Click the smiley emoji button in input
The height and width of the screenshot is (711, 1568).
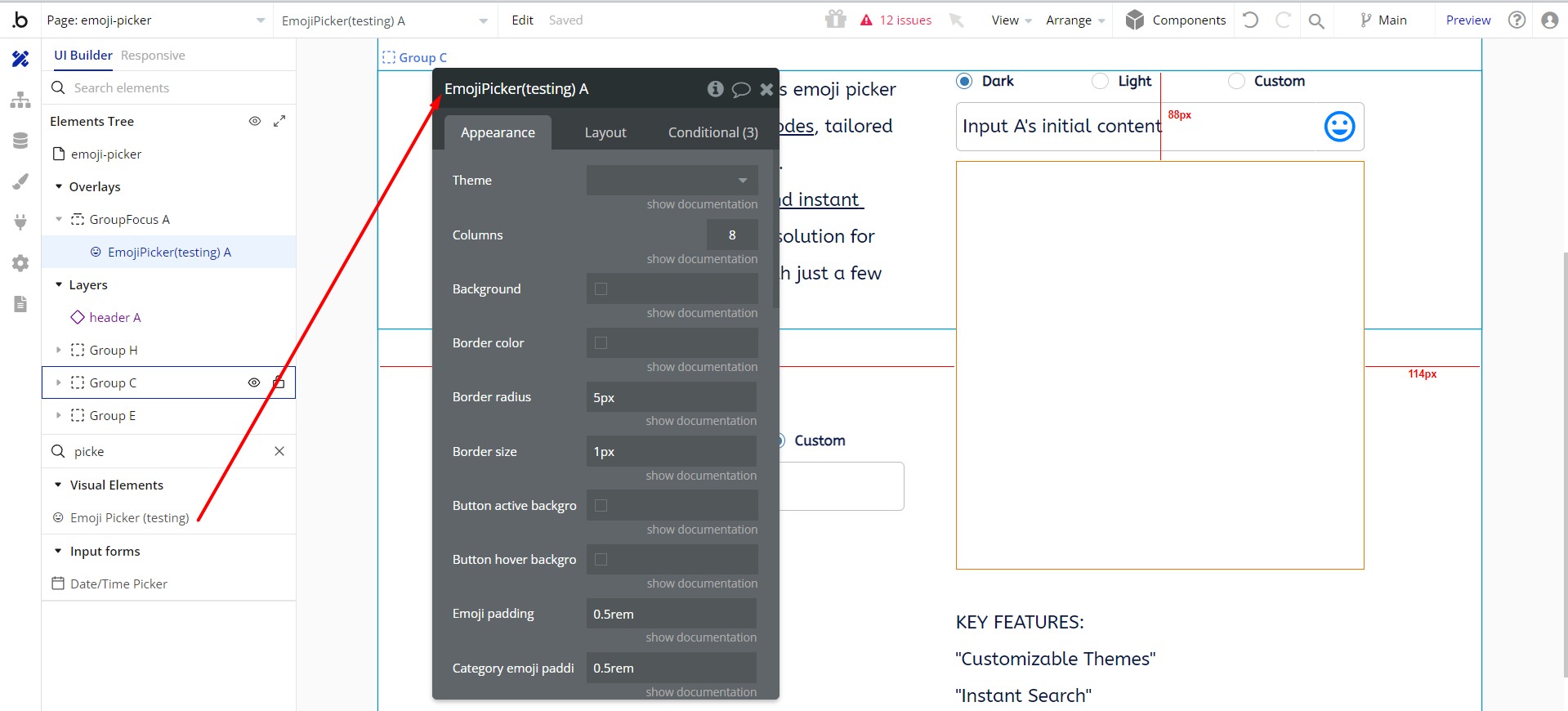[x=1339, y=127]
